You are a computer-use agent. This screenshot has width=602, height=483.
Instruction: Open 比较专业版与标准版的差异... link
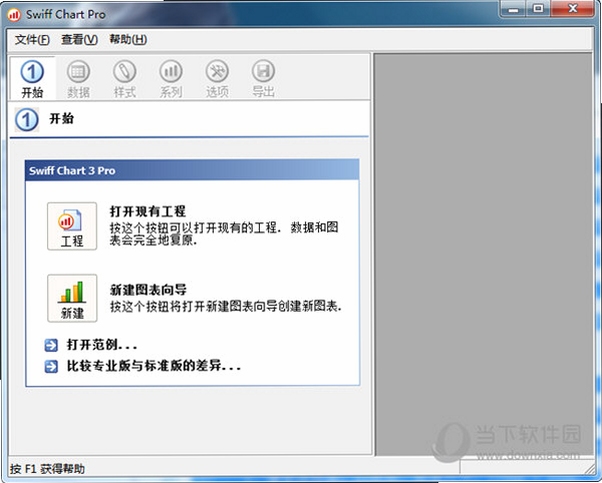click(154, 366)
